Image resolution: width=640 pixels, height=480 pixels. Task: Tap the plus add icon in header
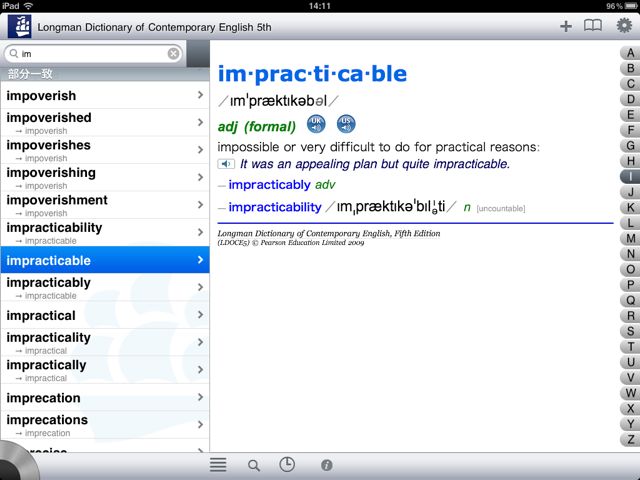click(x=566, y=27)
